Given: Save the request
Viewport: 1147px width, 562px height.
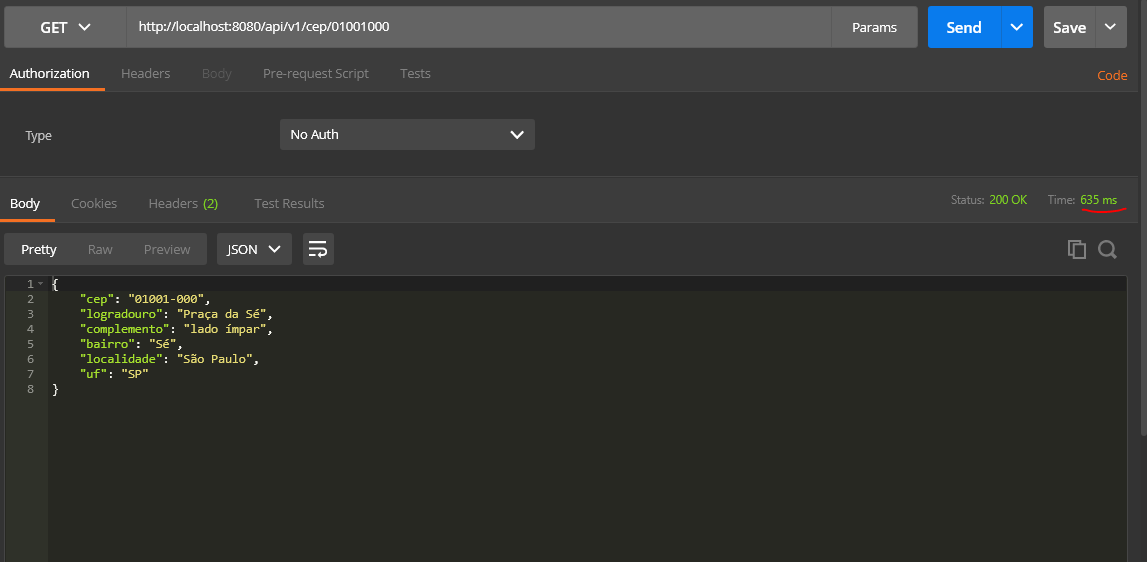Looking at the screenshot, I should [x=1069, y=27].
